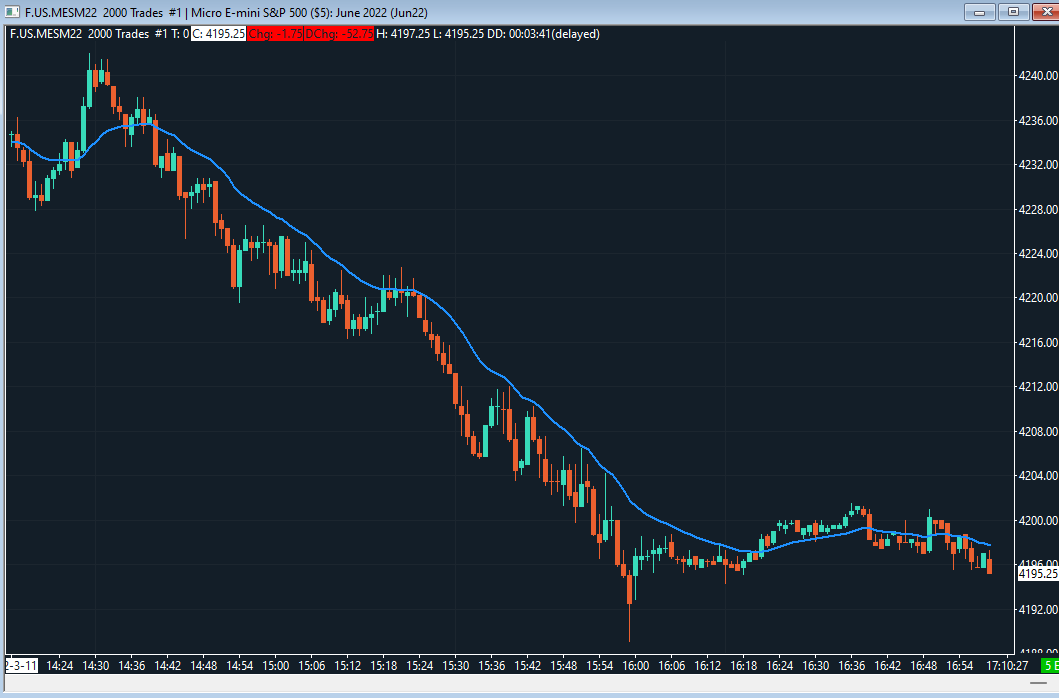The image size is (1059, 698).
Task: Click the 16:48 time axis label
Action: coord(924,666)
